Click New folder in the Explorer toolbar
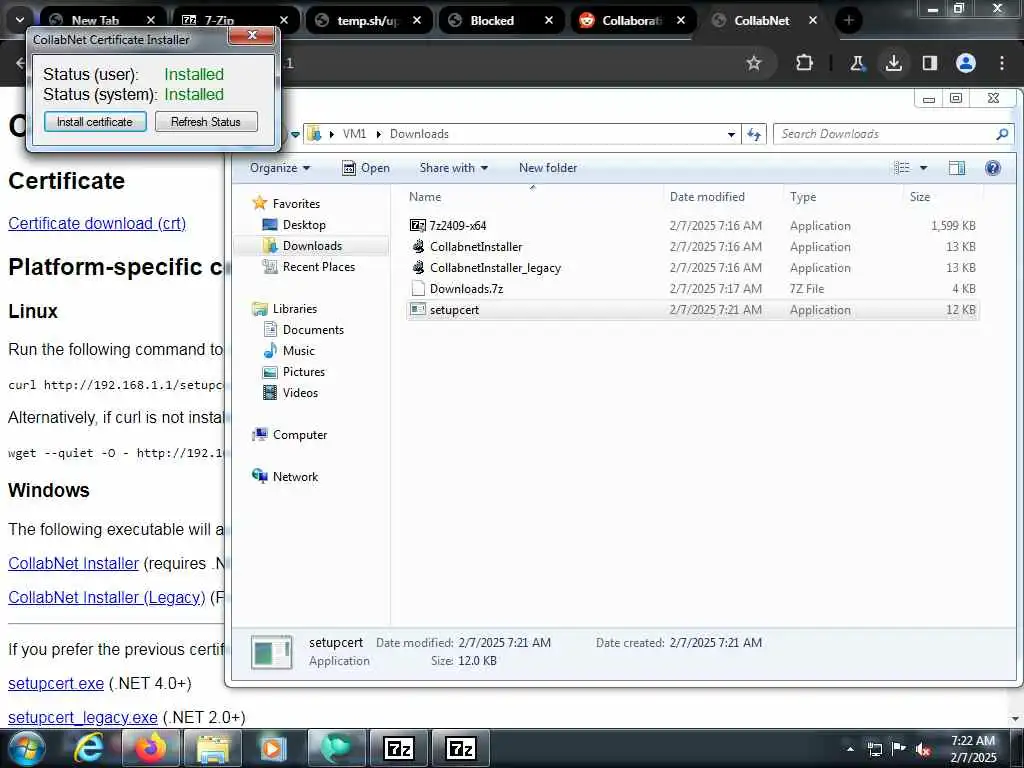 click(548, 168)
